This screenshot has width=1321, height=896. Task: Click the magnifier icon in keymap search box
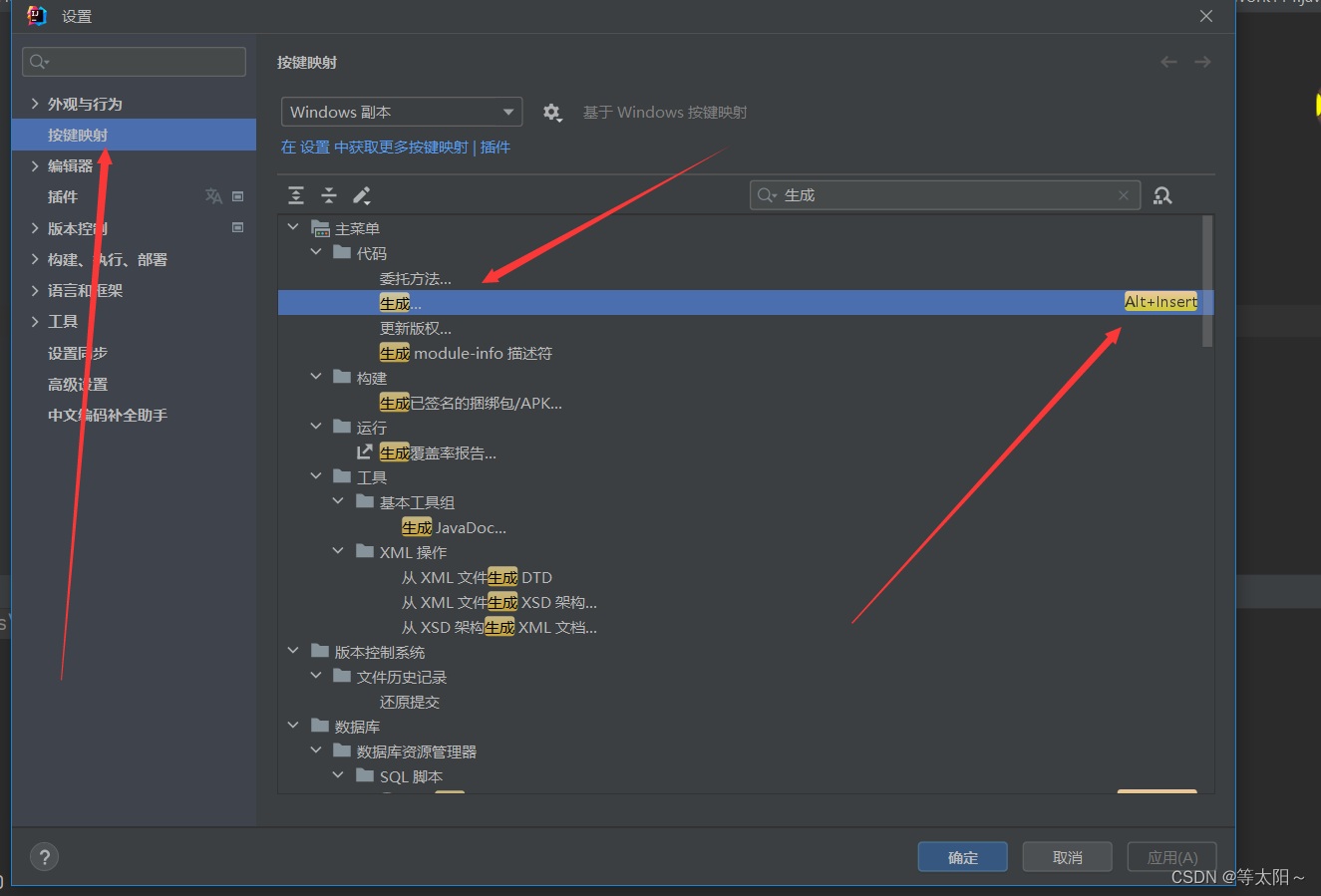767,195
